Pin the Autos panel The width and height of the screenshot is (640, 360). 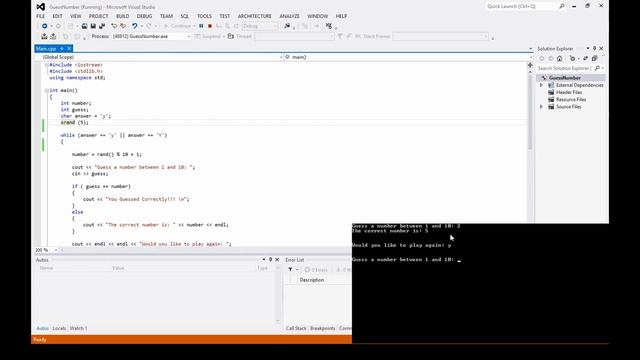[270, 260]
